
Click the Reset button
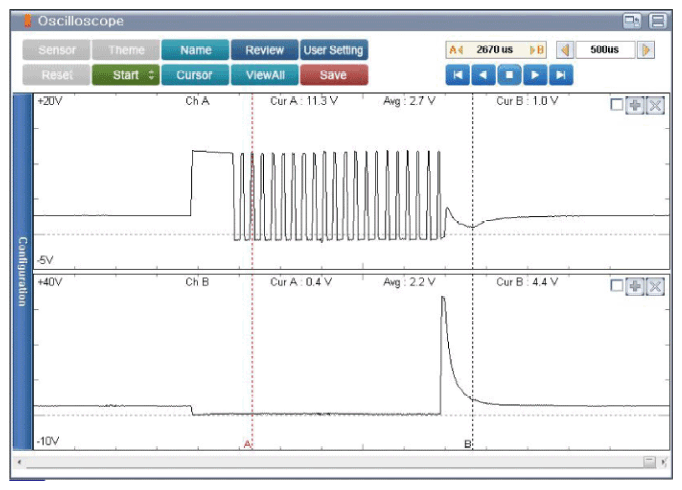[57, 75]
